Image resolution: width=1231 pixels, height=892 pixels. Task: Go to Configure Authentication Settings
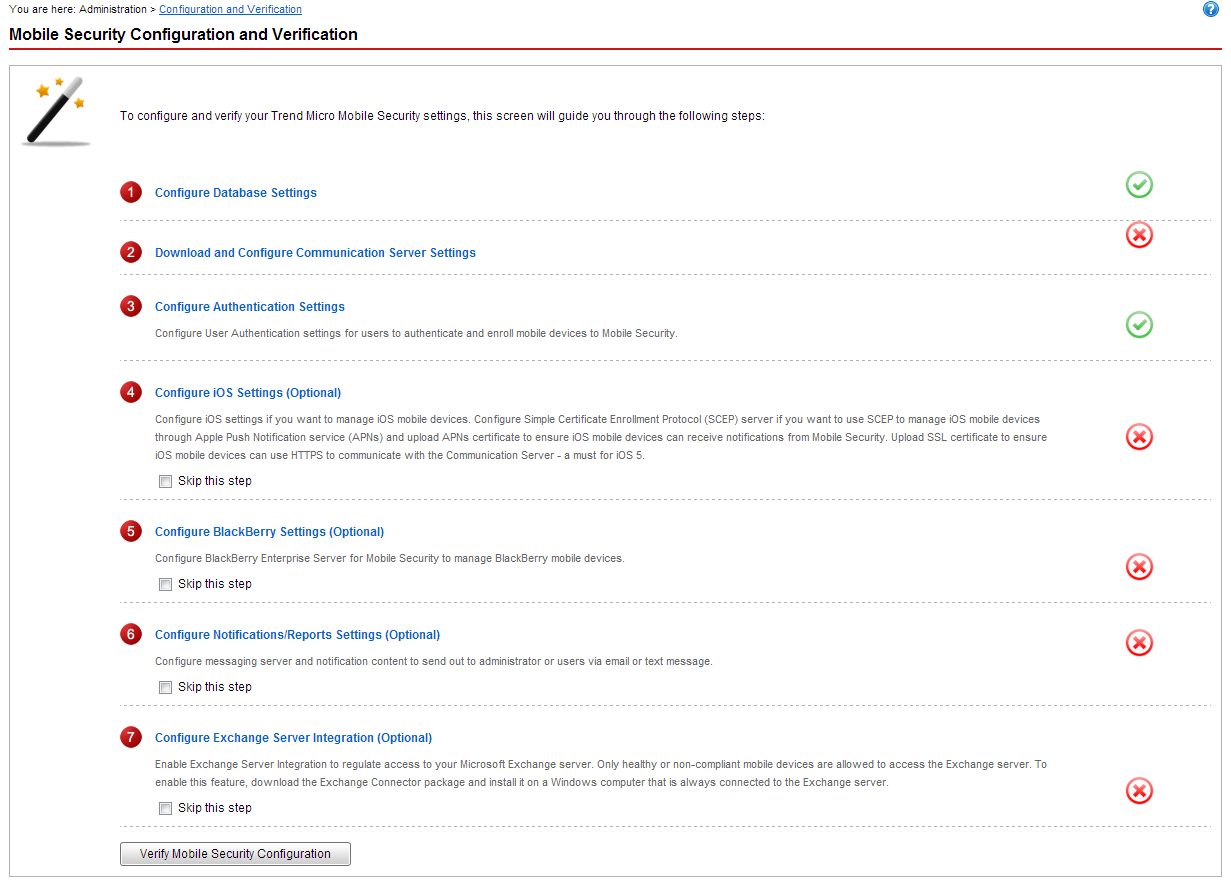pyautogui.click(x=249, y=307)
